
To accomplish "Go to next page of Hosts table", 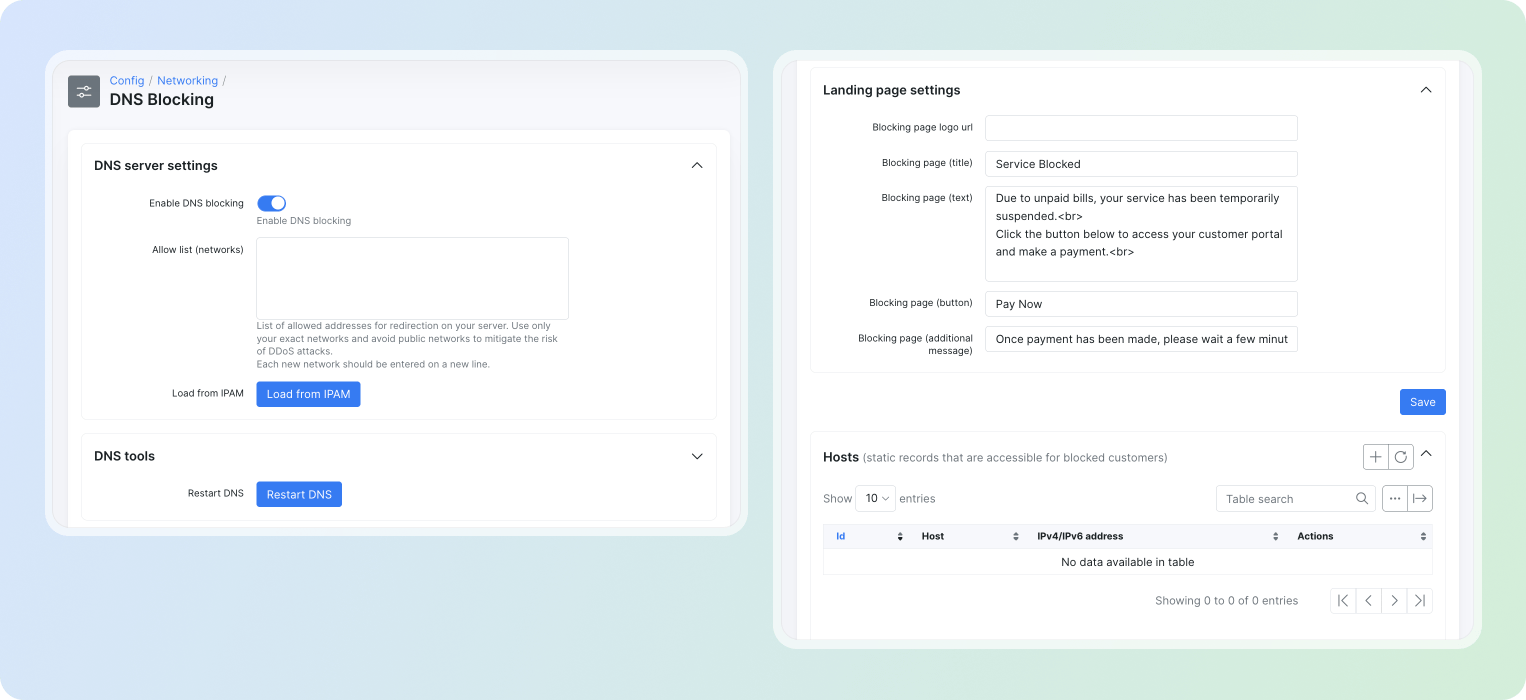I will click(1394, 601).
